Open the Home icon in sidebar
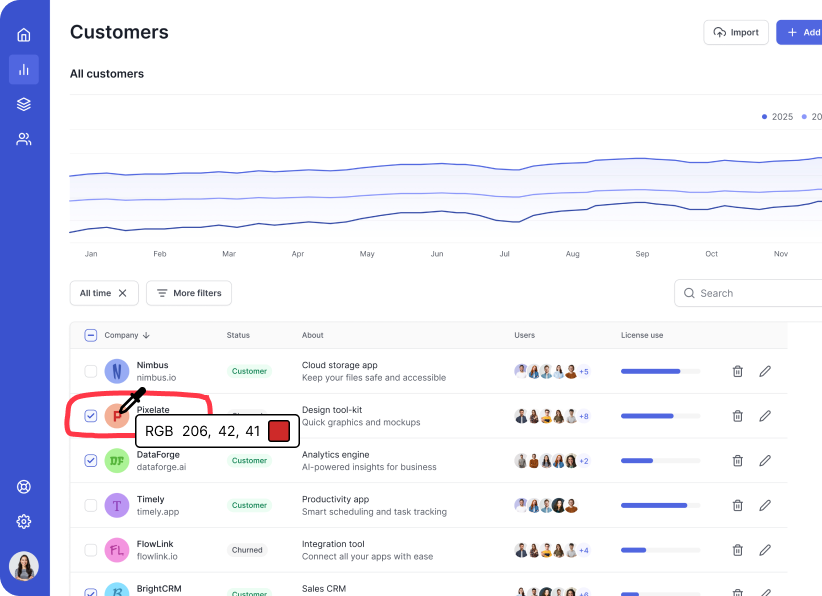The height and width of the screenshot is (596, 822). point(24,35)
